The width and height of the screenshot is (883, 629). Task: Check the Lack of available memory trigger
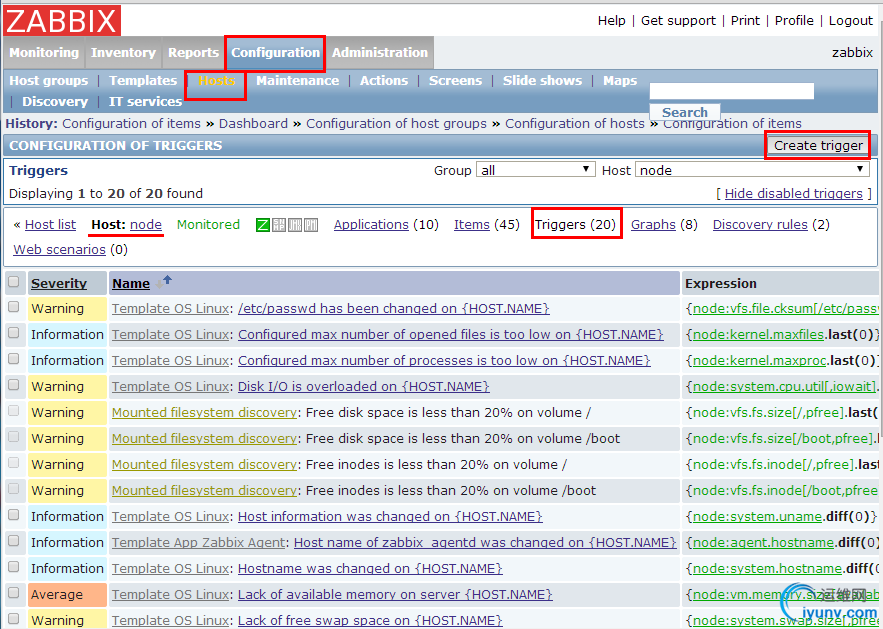point(14,592)
